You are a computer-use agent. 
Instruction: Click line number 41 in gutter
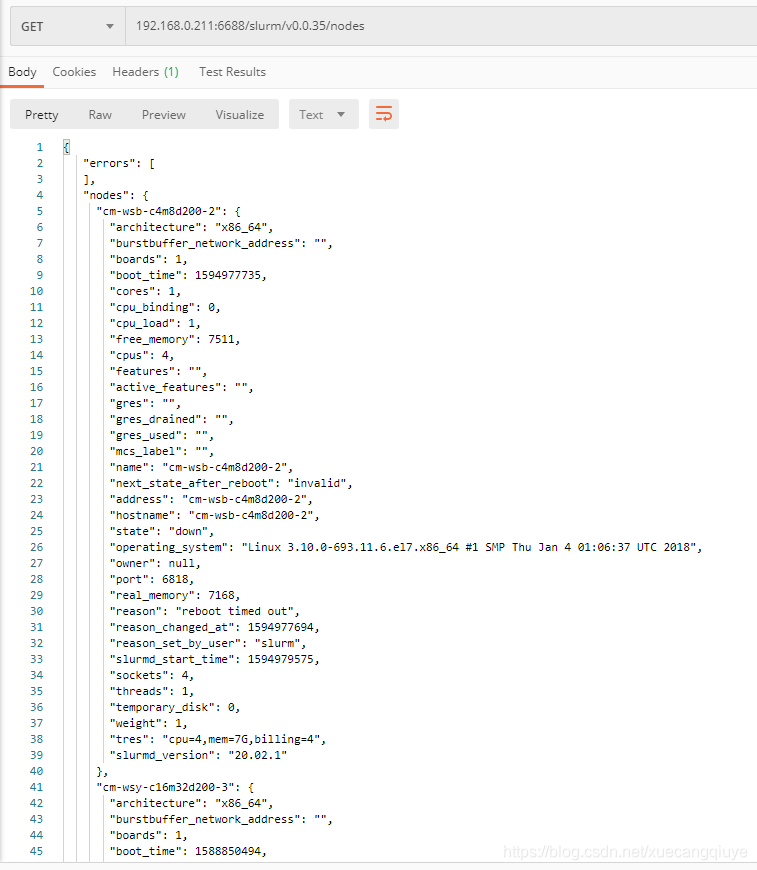(x=36, y=787)
